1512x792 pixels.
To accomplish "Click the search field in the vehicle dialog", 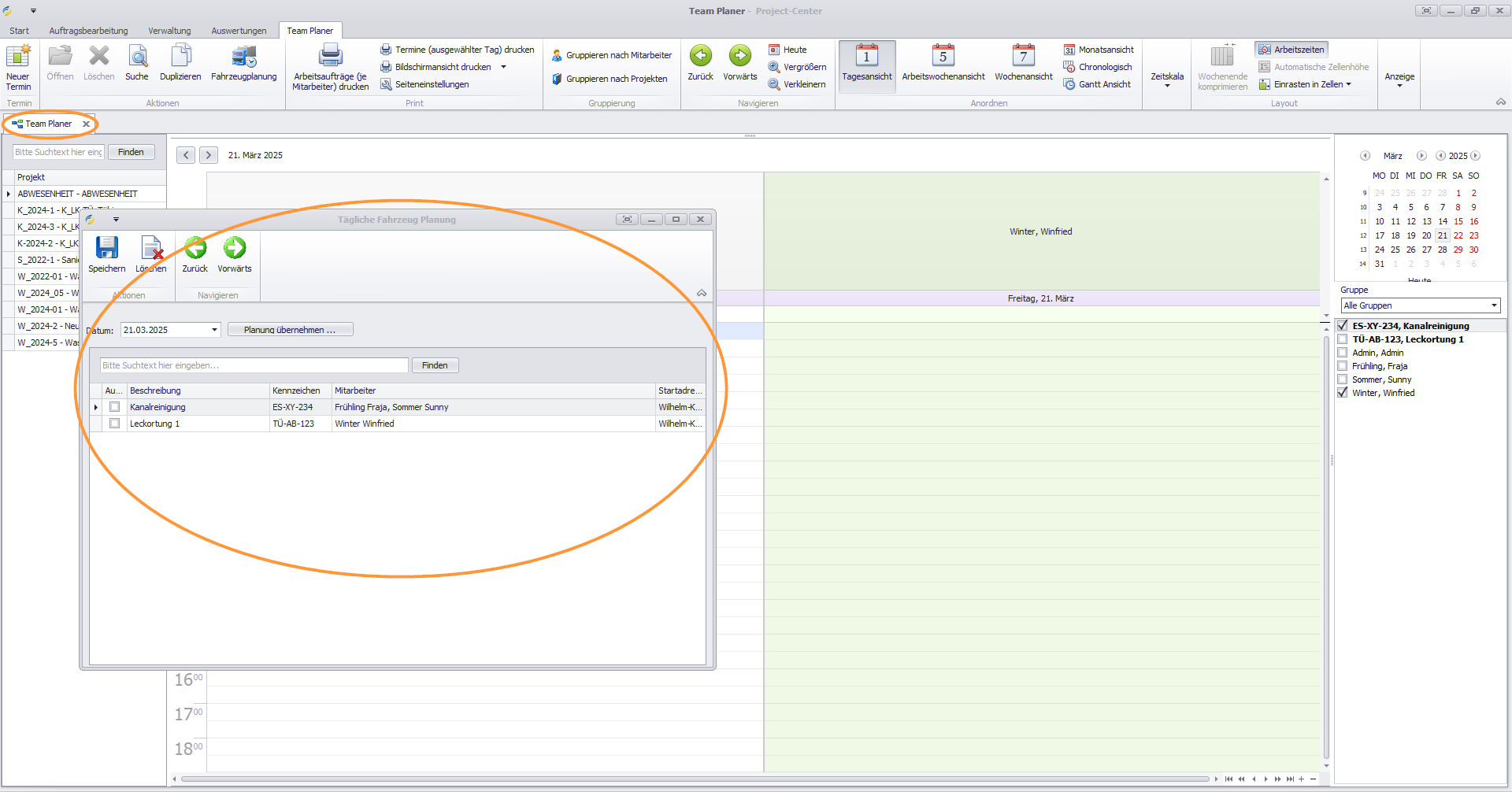I will (x=254, y=365).
